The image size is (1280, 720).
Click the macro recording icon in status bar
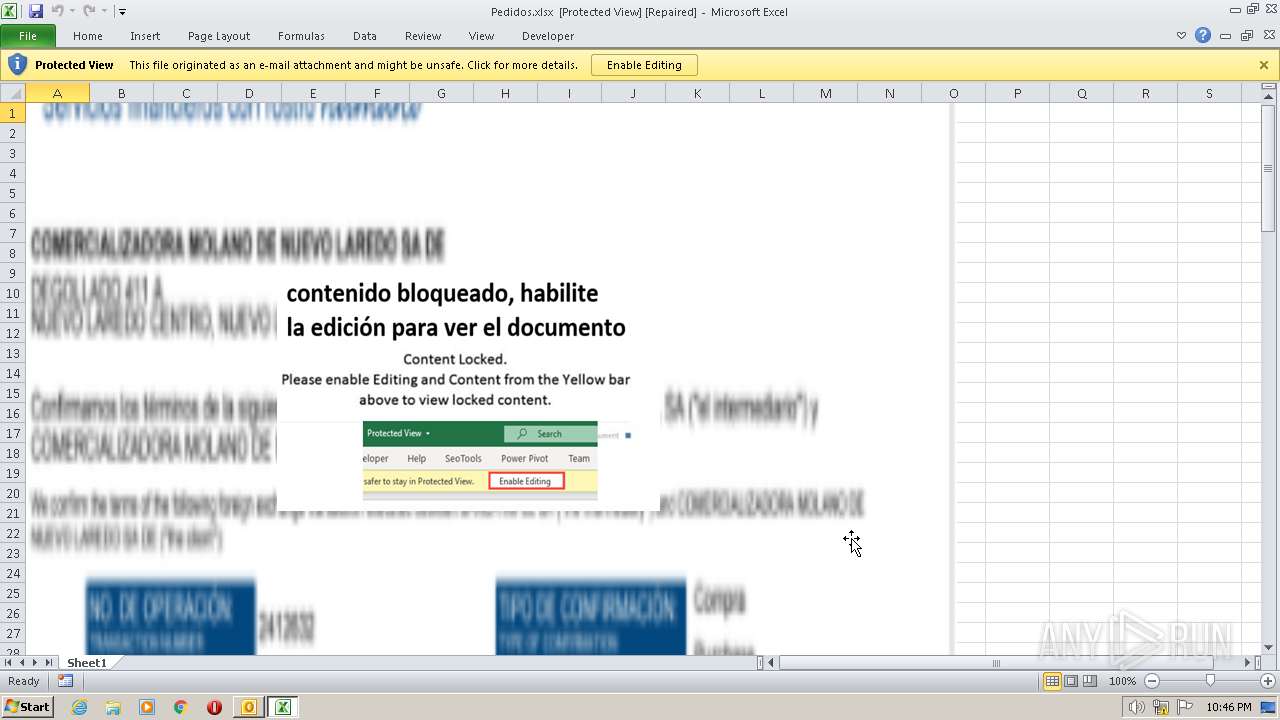click(x=65, y=681)
